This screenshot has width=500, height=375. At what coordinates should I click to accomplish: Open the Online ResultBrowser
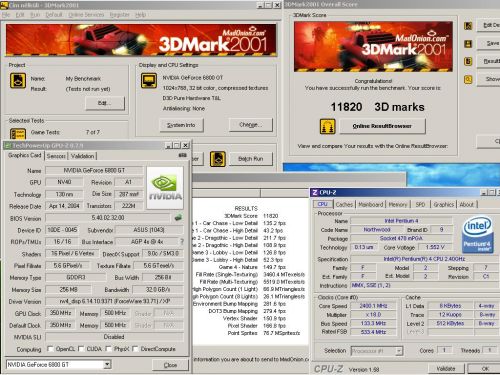382,126
